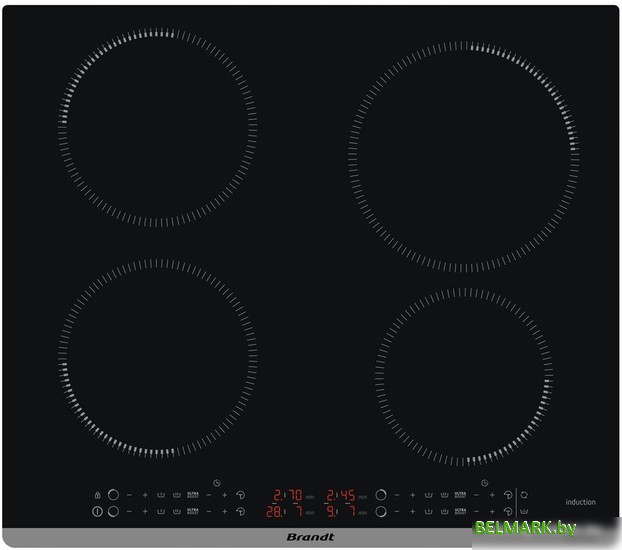622x550 pixels.
Task: Tap the zone selector circle beside the padlock
Action: tap(113, 495)
